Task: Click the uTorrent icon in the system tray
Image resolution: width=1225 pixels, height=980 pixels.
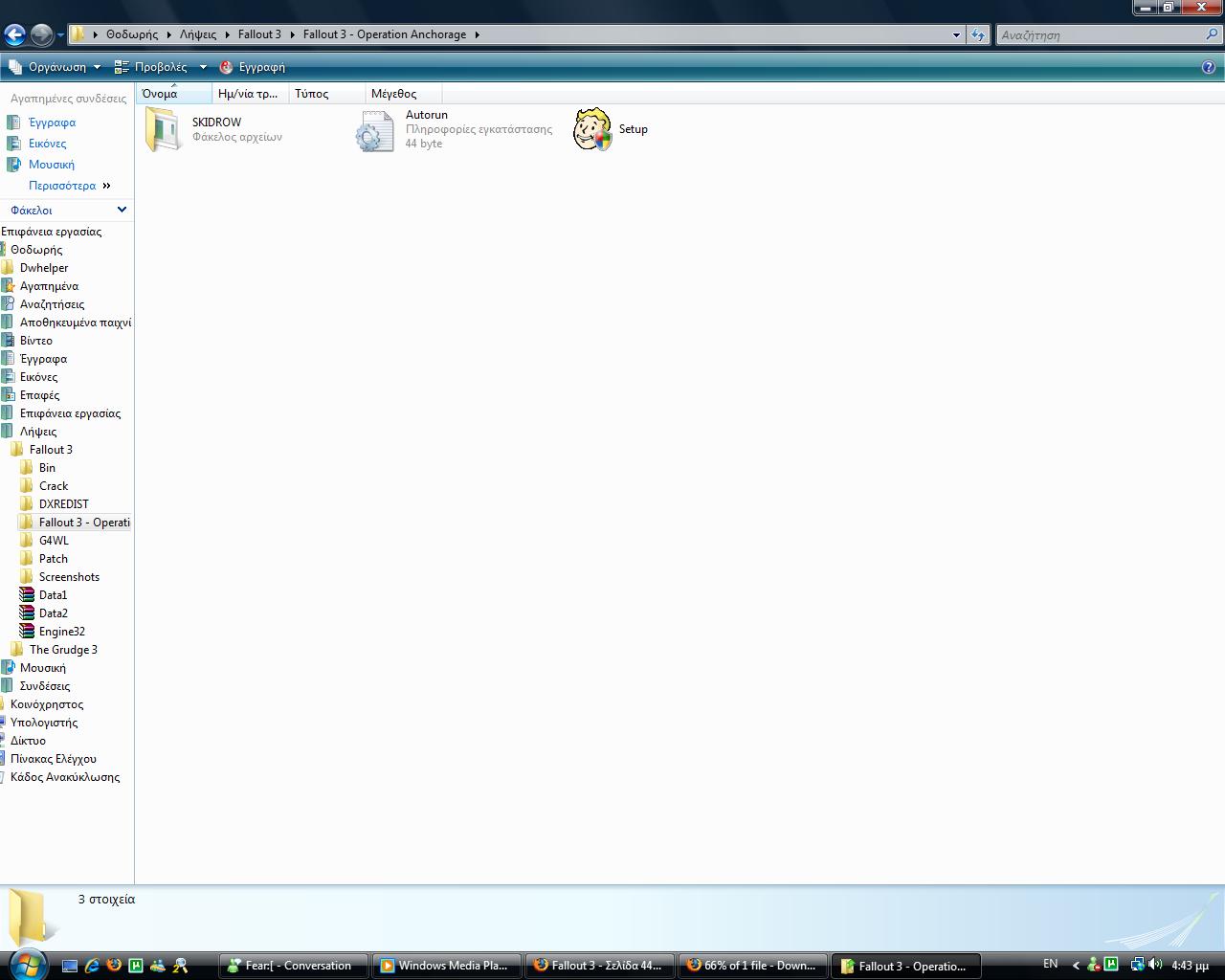Action: pyautogui.click(x=1111, y=965)
